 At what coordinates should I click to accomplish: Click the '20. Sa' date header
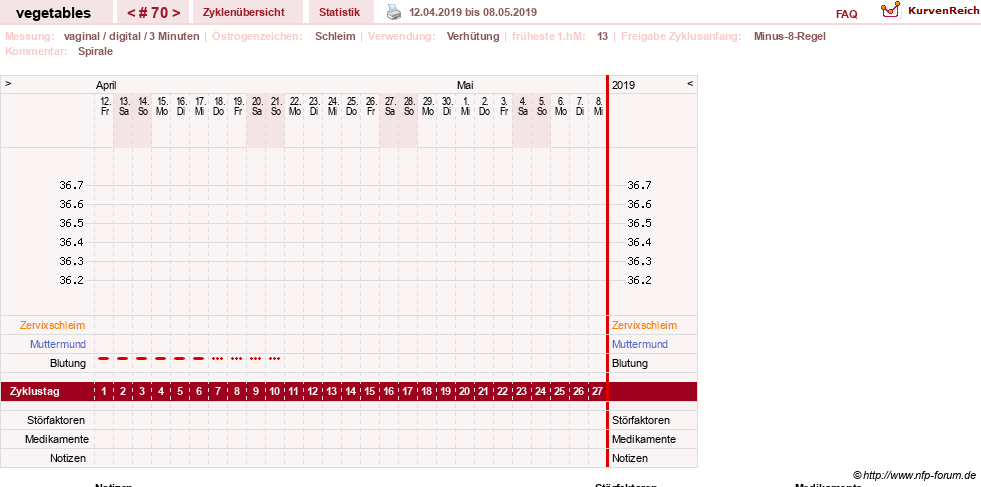[257, 106]
